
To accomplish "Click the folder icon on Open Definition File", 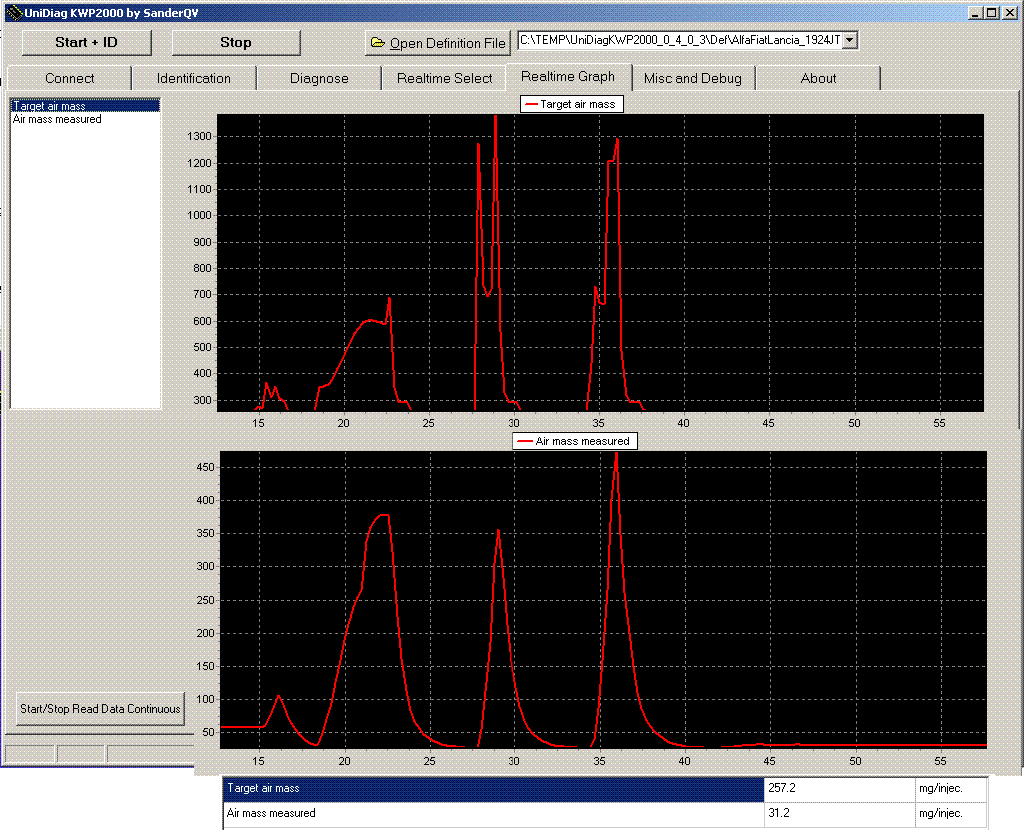I will pos(377,43).
